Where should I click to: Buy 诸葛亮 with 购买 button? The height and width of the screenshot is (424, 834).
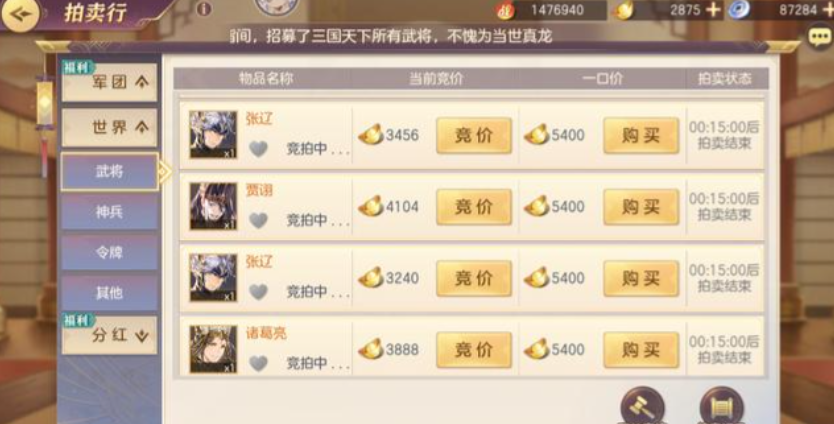[641, 350]
